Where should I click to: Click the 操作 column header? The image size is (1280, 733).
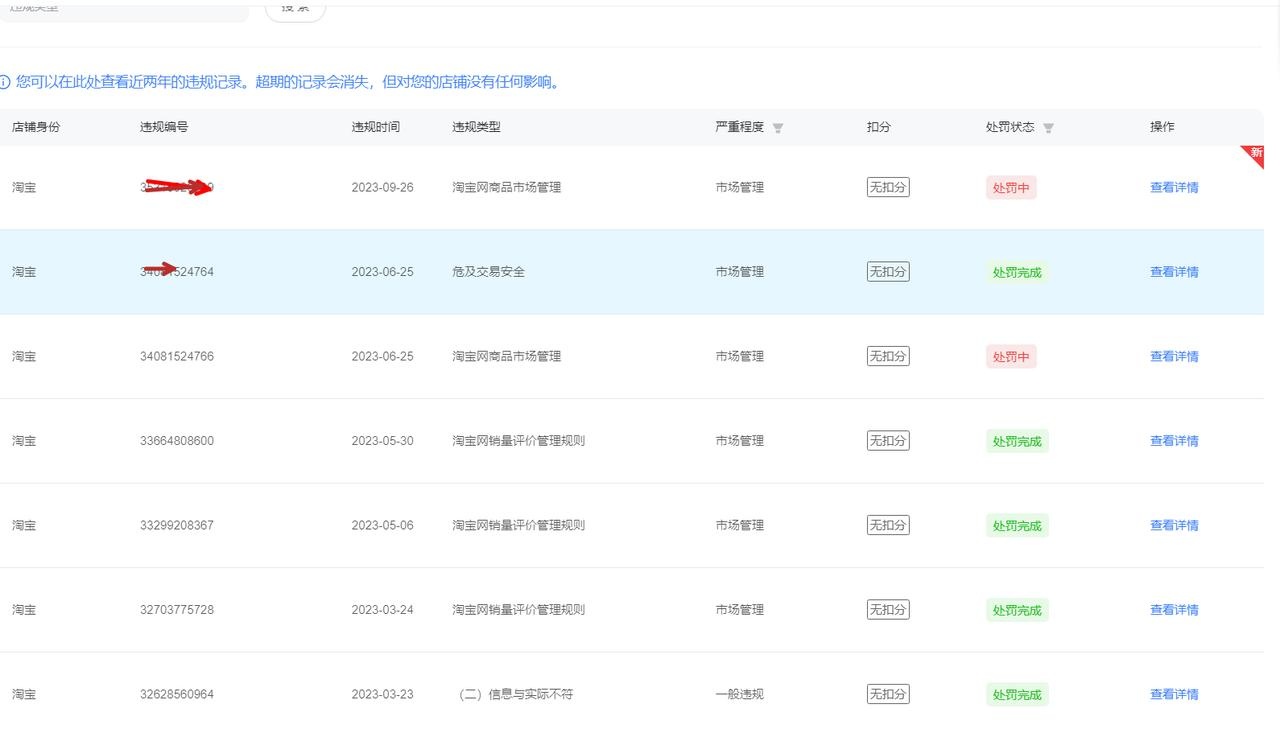[x=1162, y=127]
